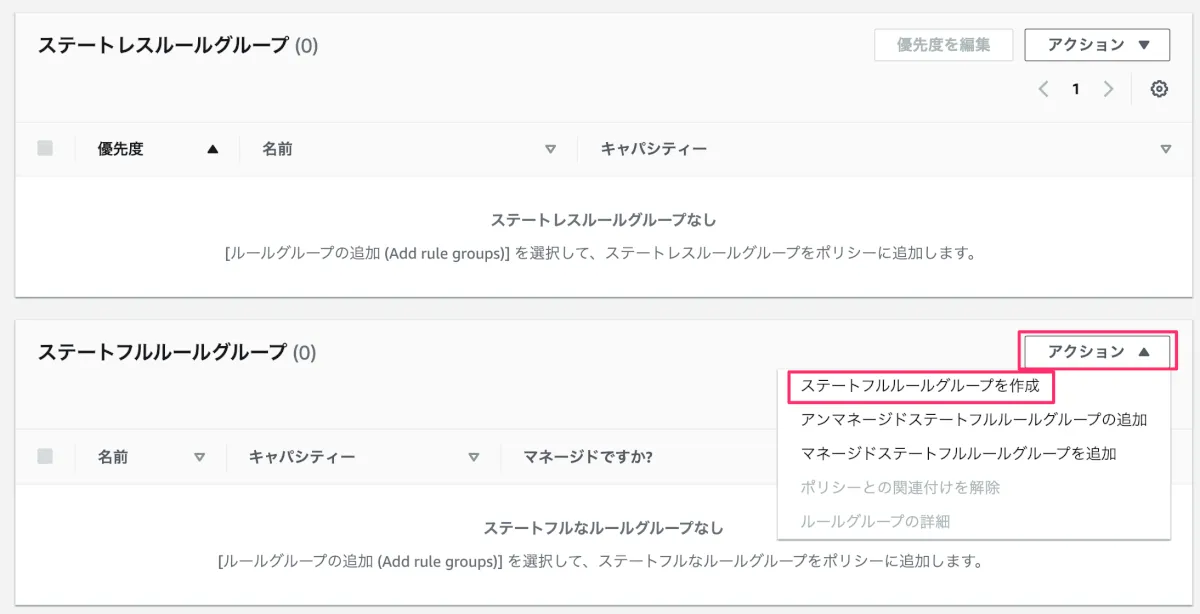This screenshot has width=1200, height=614.
Task: Go to next page in stateless pagination
Action: (x=1108, y=89)
